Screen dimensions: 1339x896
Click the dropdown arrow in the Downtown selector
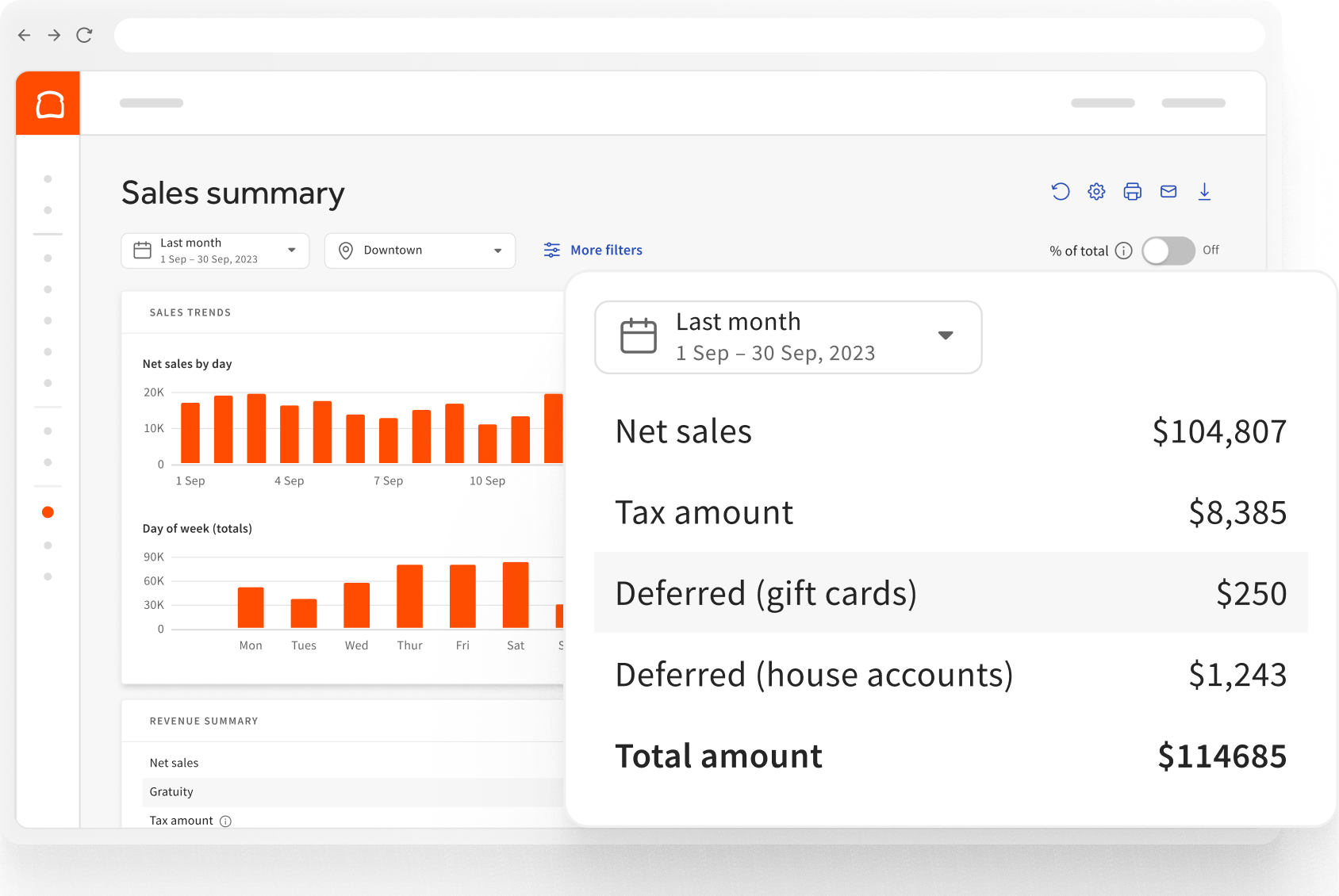click(x=498, y=251)
